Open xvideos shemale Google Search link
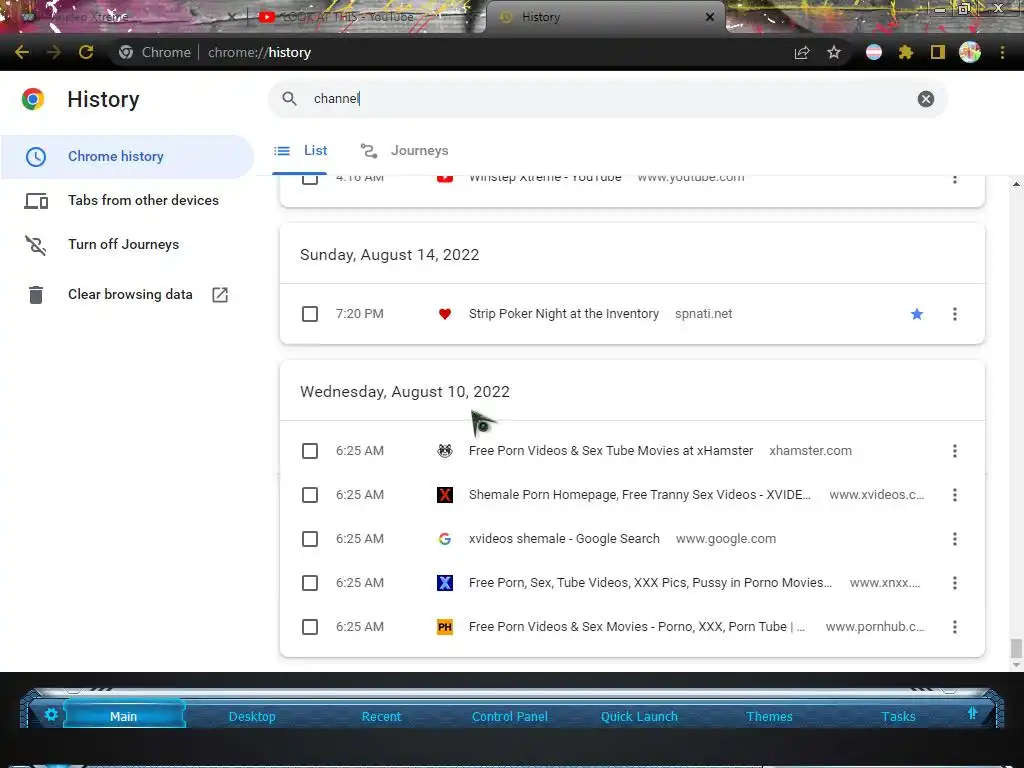Screen dimensions: 1024x768 pyautogui.click(x=564, y=539)
